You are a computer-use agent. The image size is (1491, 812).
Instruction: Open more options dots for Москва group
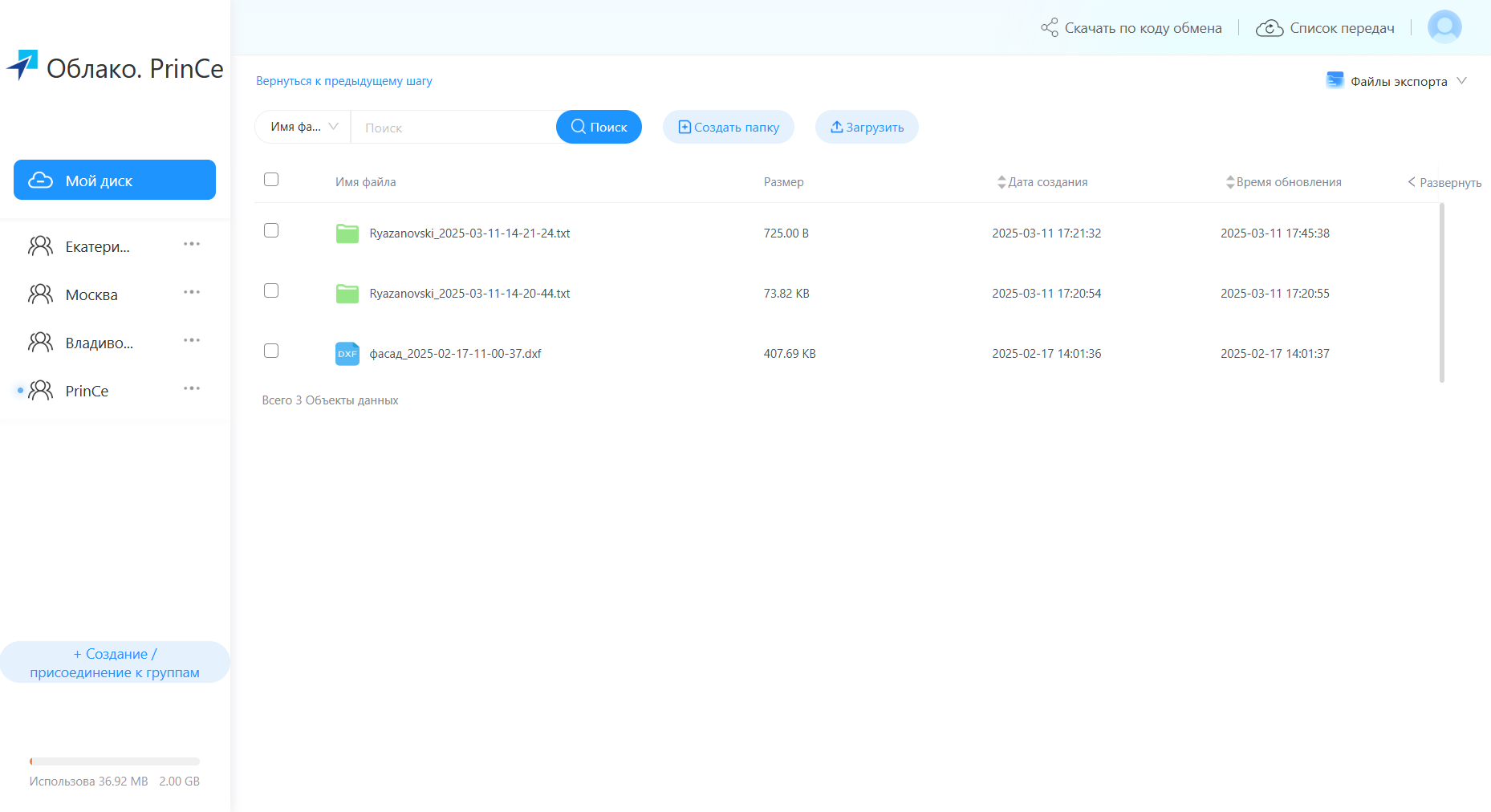(x=191, y=293)
